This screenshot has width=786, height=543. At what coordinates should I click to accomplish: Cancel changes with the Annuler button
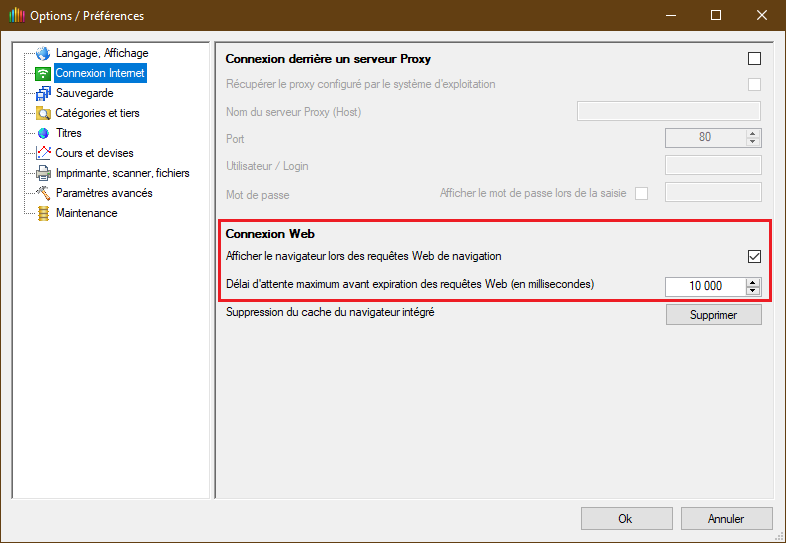click(x=726, y=518)
